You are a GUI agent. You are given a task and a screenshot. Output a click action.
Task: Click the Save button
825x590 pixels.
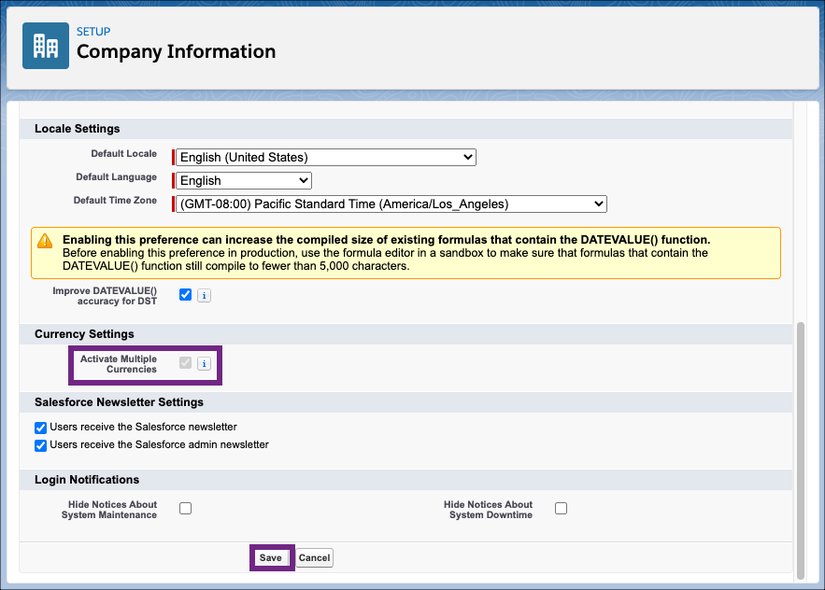[x=270, y=557]
